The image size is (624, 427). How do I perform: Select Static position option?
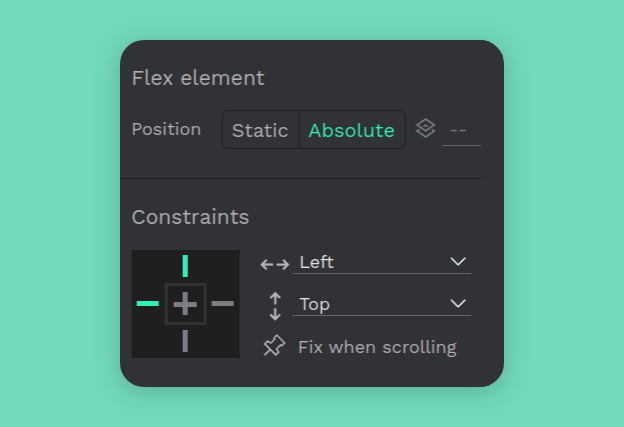point(260,130)
